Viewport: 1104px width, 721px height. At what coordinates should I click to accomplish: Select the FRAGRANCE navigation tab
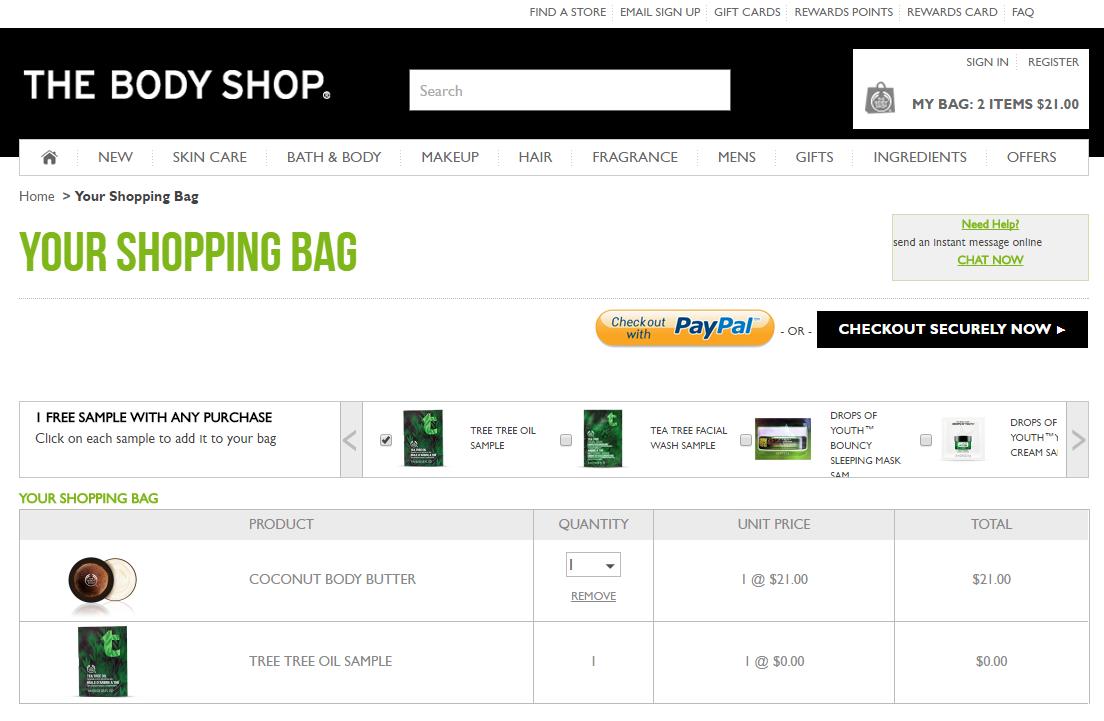coord(634,157)
